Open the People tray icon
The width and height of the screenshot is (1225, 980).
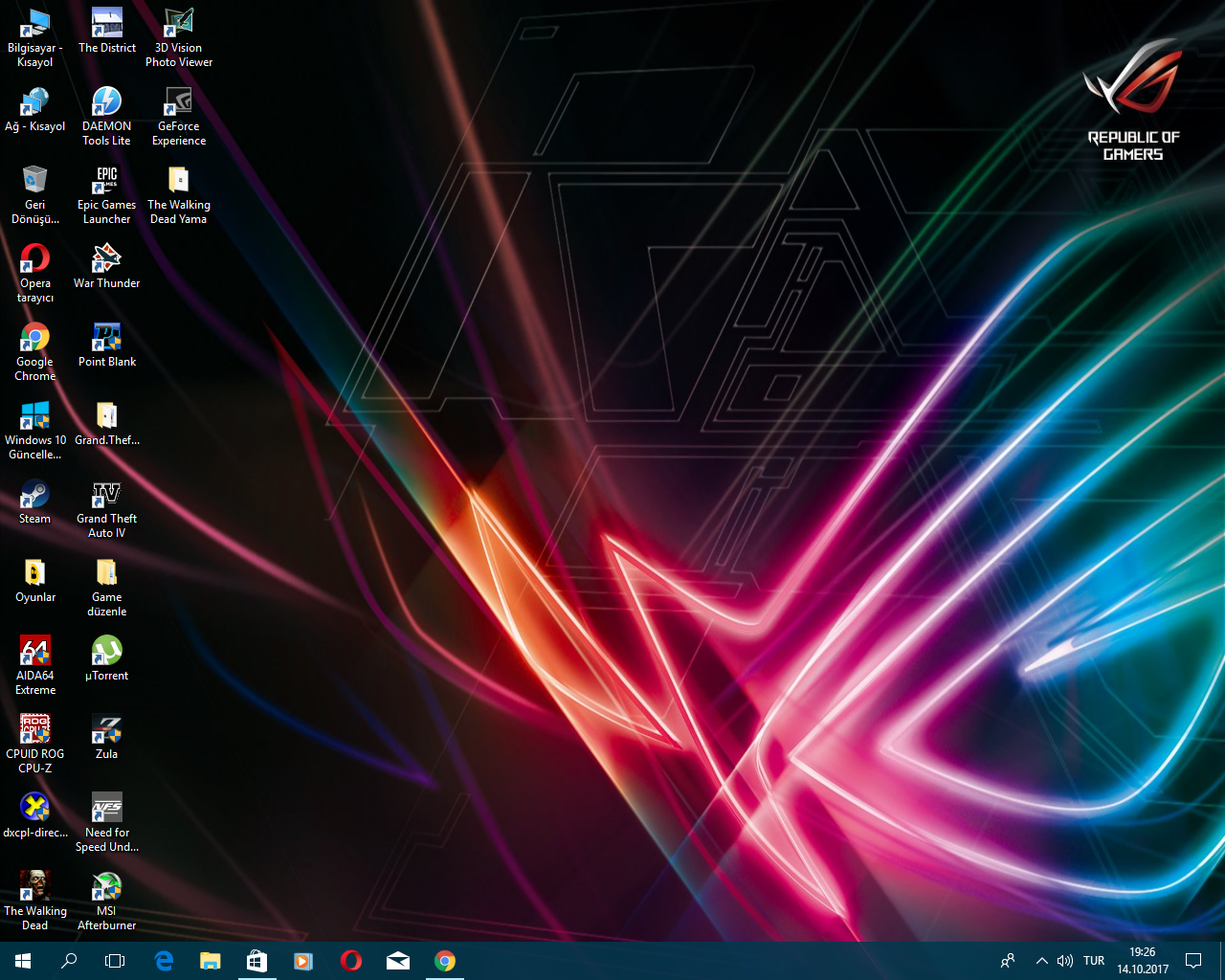(x=1008, y=961)
